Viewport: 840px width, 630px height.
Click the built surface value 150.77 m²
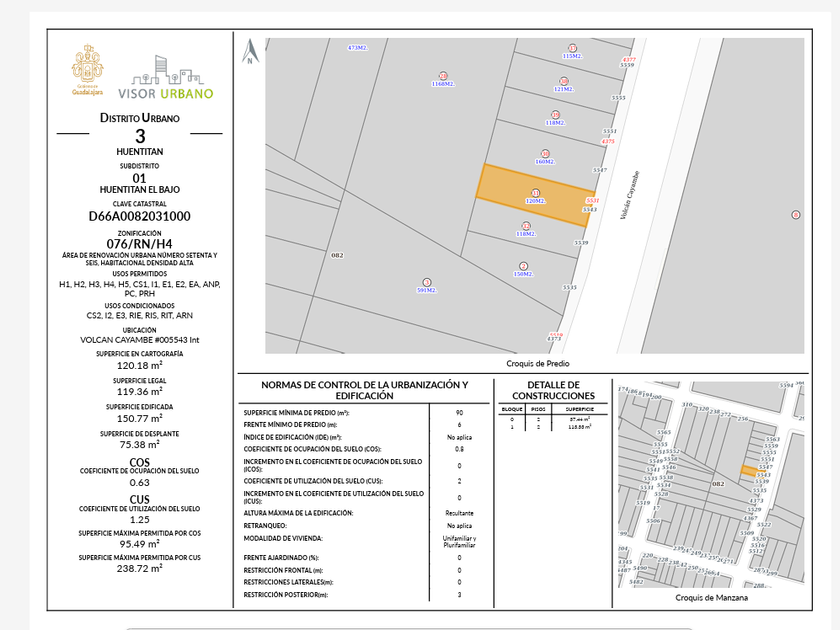coord(140,418)
